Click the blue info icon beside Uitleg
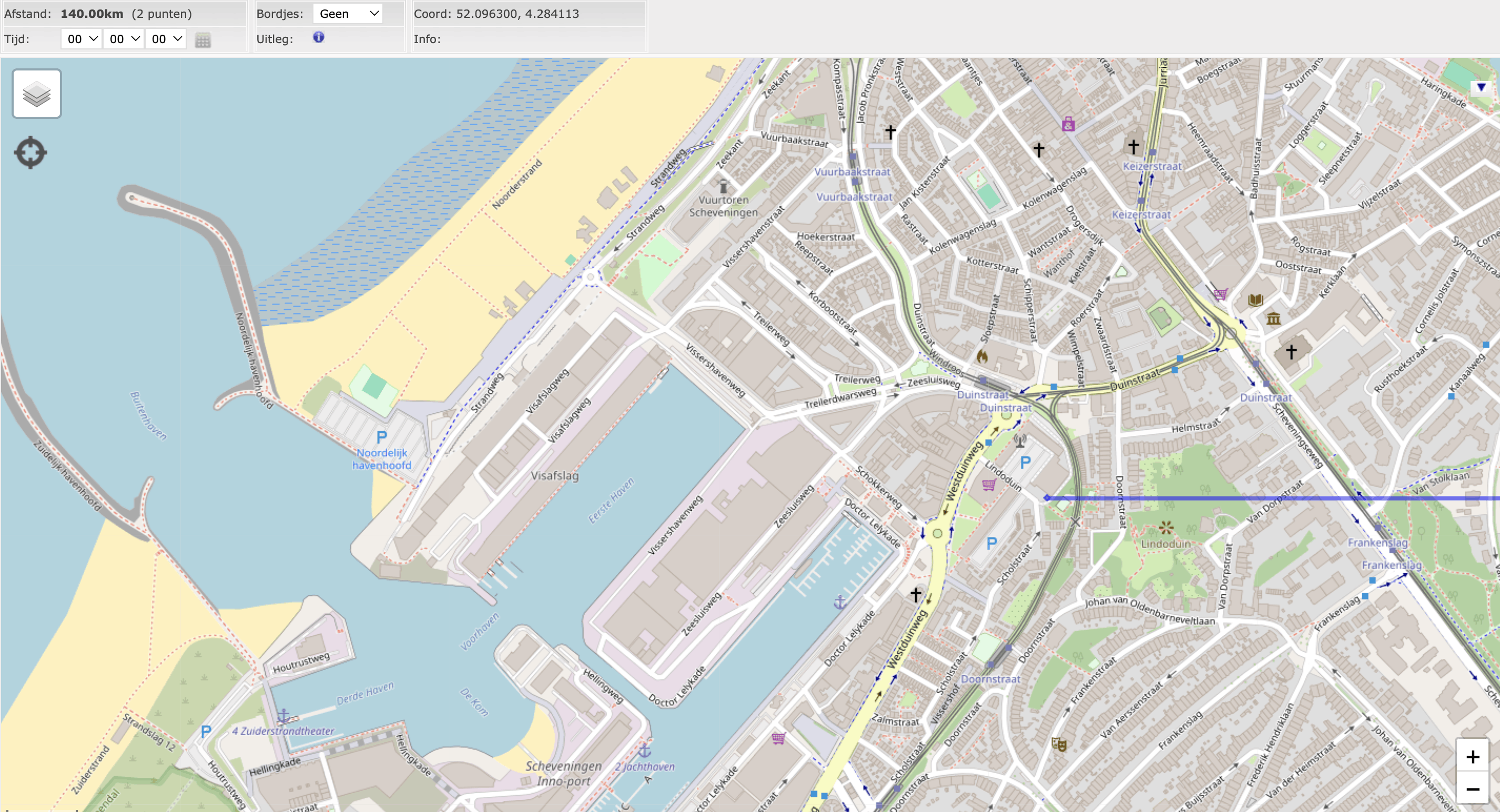The height and width of the screenshot is (812, 1500). 319,37
